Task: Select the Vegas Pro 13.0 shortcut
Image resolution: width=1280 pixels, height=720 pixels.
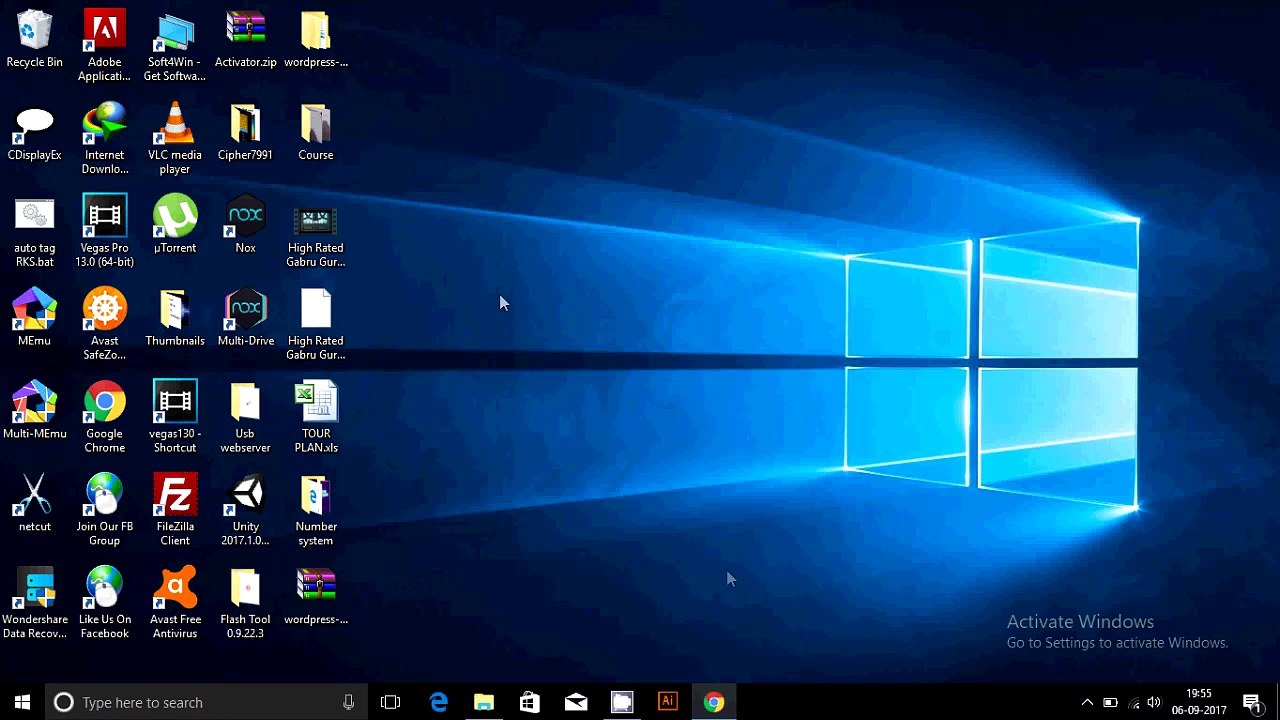Action: click(x=105, y=232)
